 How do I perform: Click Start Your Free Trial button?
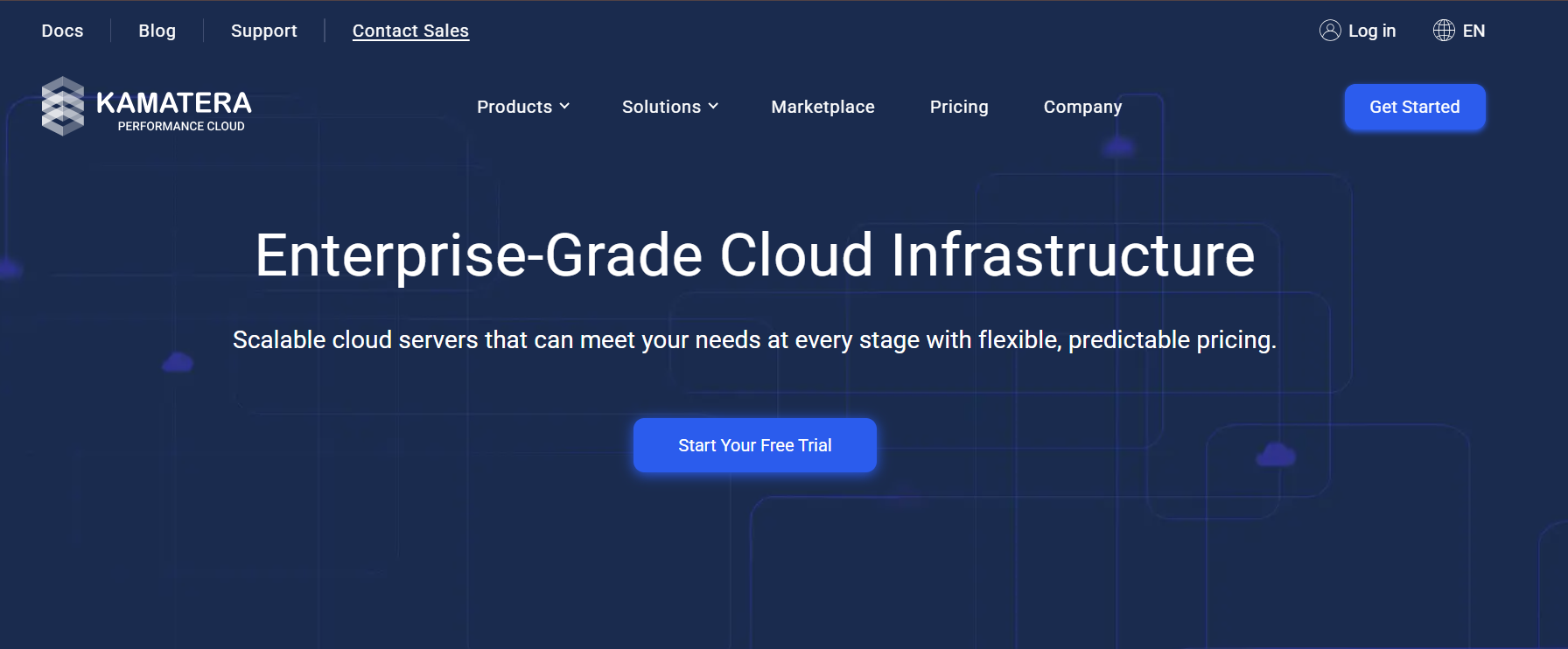point(755,445)
